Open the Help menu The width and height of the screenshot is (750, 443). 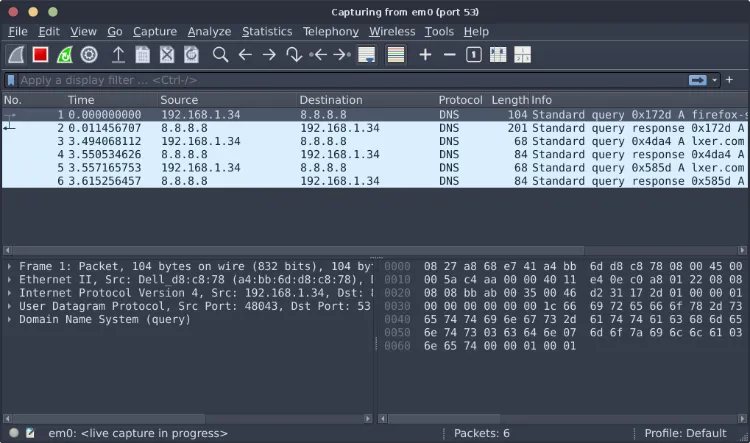[476, 32]
